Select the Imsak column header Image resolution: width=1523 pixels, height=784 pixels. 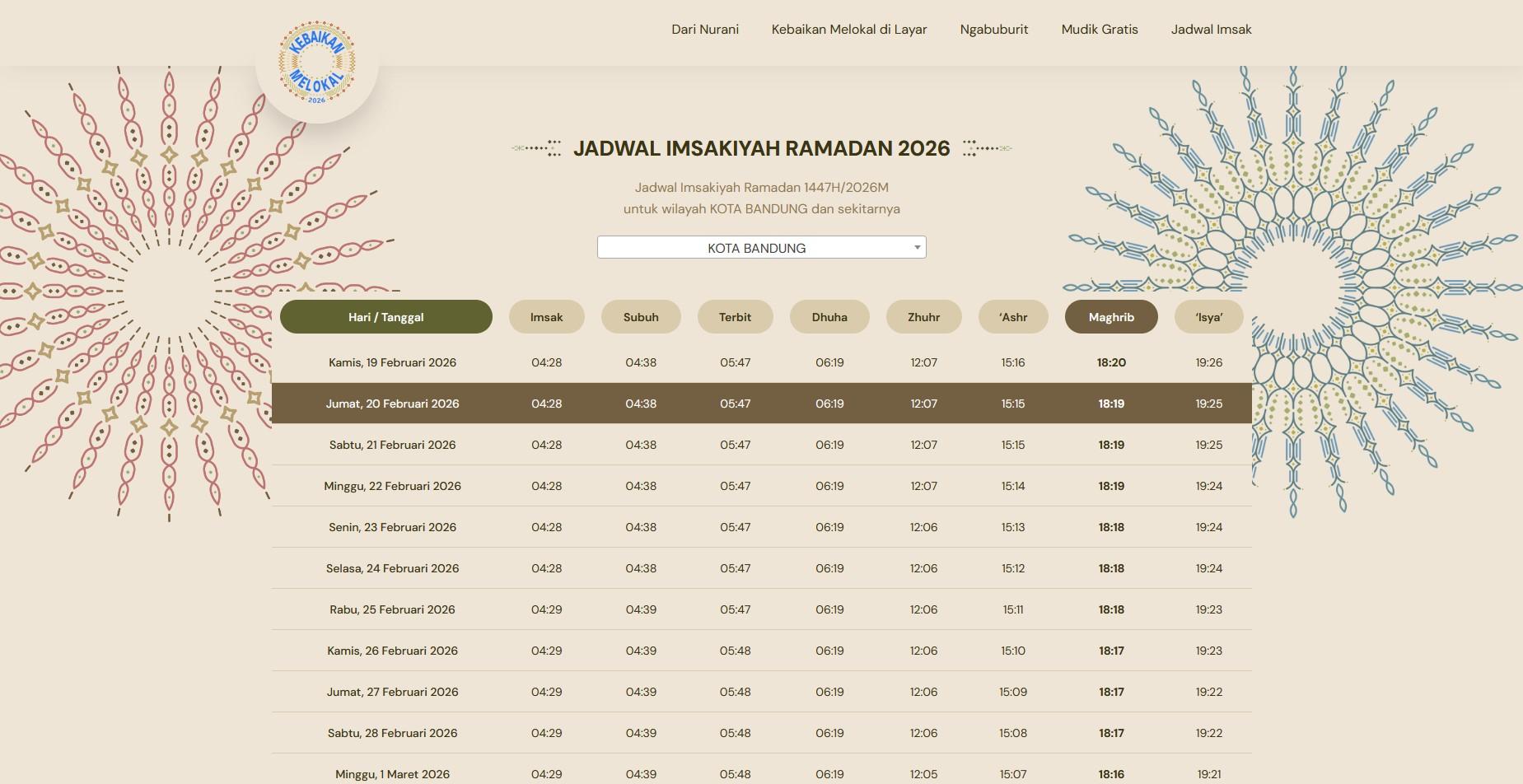click(547, 317)
